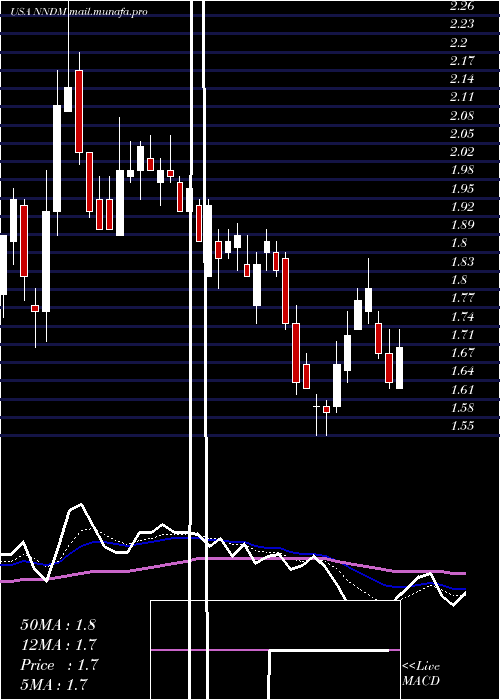Screen dimensions: 500x700
Task: Click the 2.17 price axis label
Action: (462, 61)
